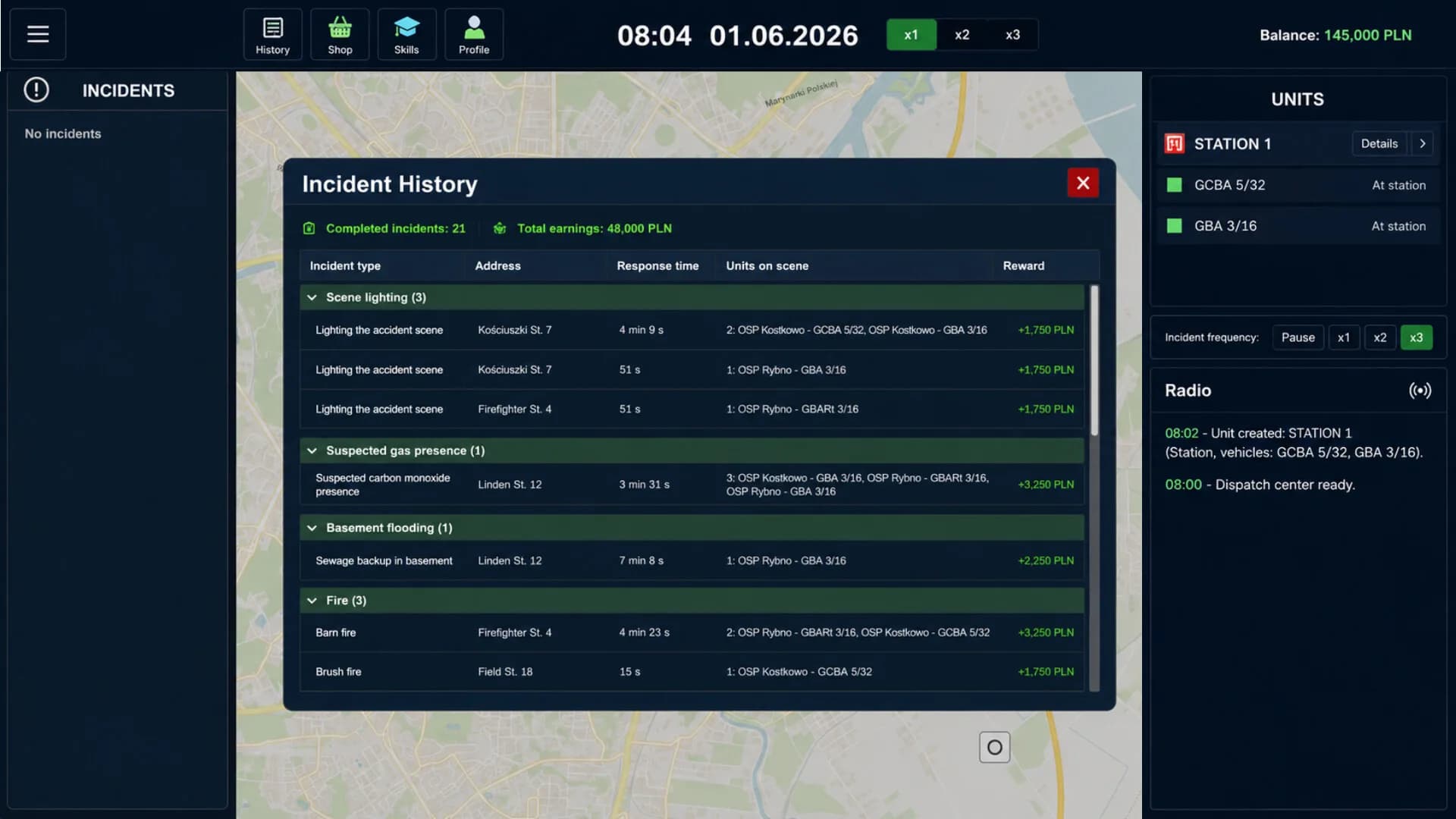The image size is (1456, 819).
Task: Expand STATION 1 with the chevron arrow
Action: point(1423,143)
